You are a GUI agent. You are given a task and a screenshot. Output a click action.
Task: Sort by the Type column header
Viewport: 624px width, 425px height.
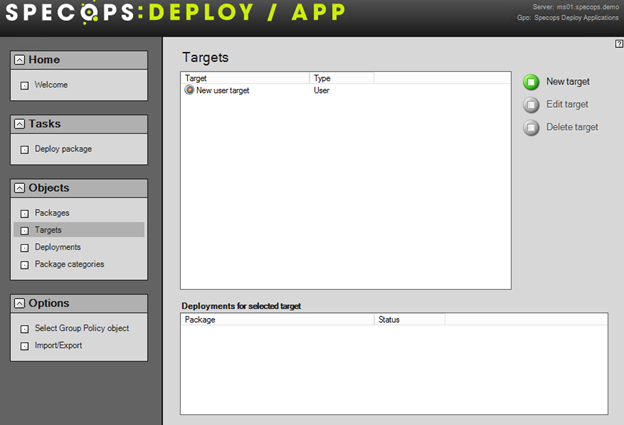341,78
